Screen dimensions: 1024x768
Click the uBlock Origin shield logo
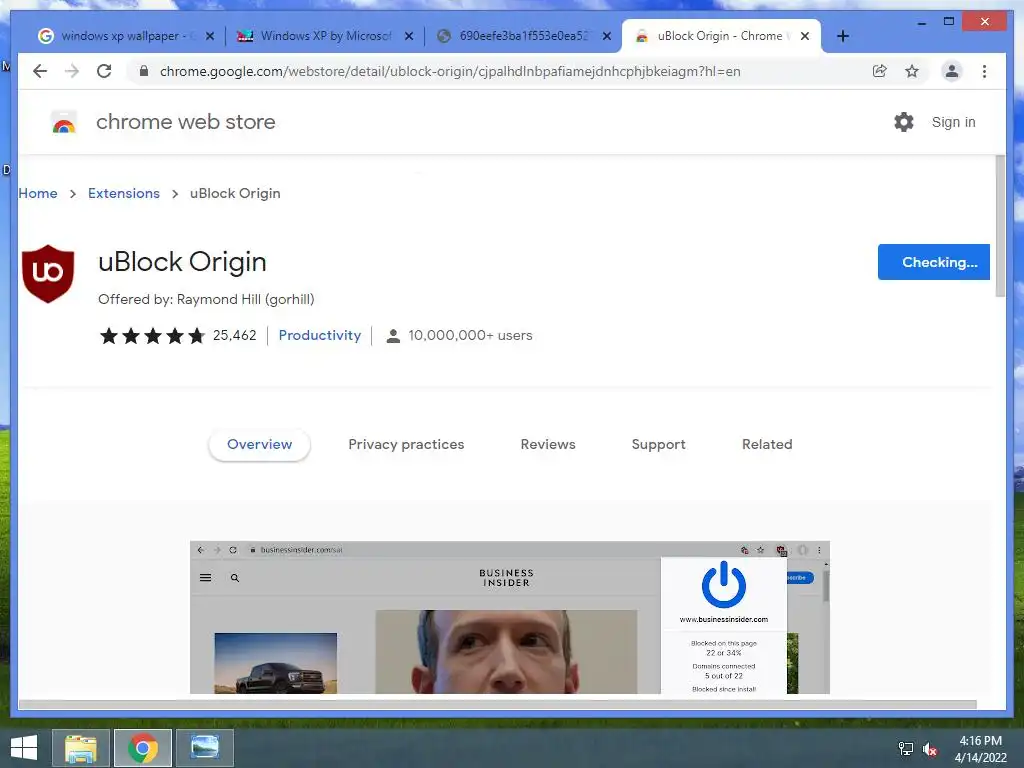(48, 274)
